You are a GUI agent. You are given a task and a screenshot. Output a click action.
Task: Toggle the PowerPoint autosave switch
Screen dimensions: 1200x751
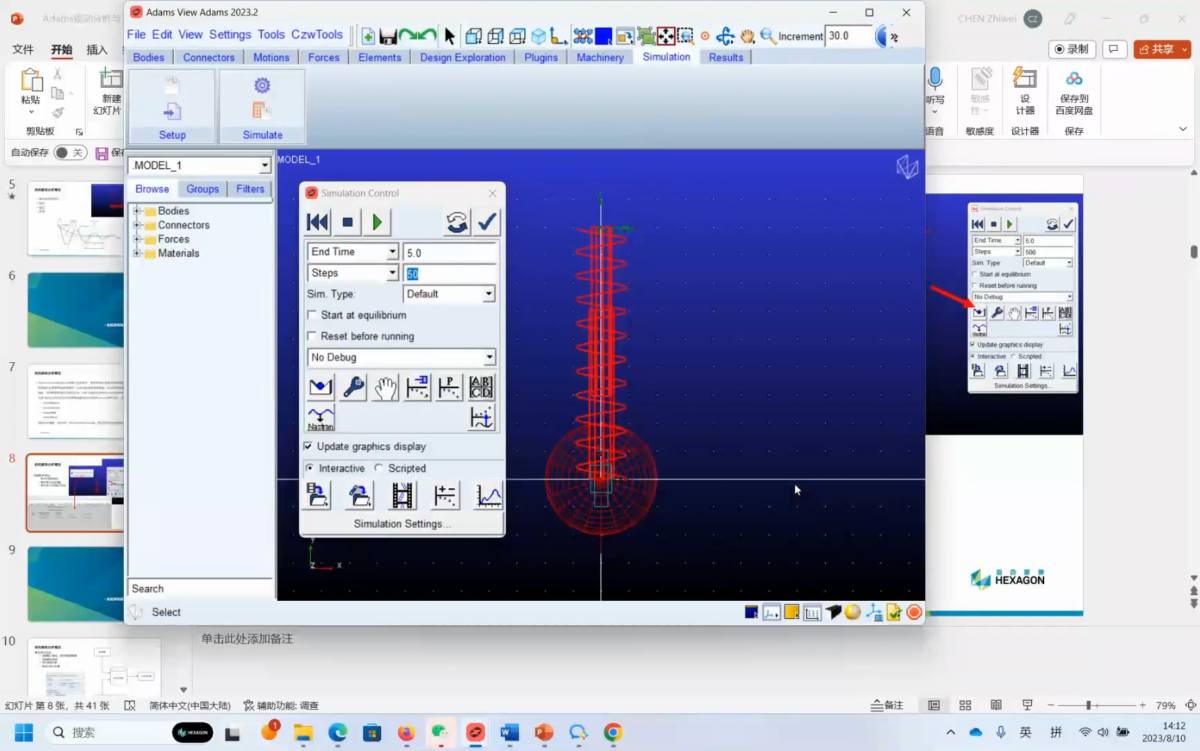[70, 153]
